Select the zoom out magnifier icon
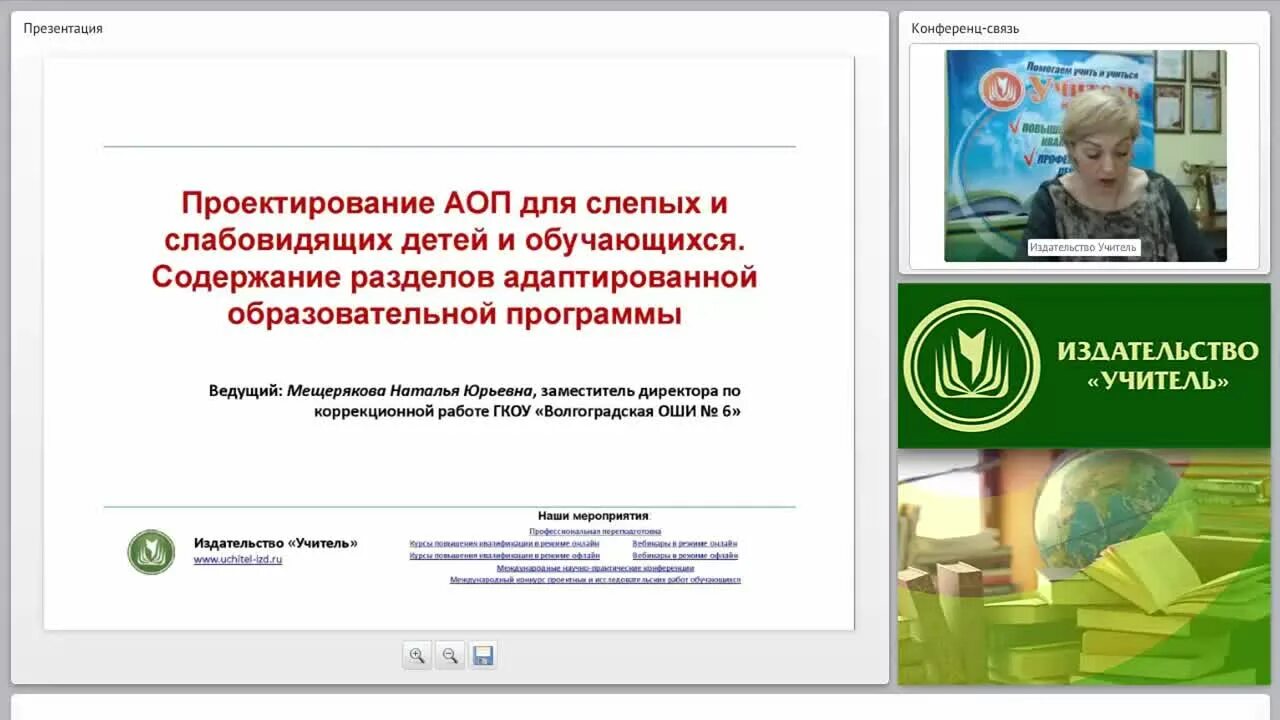Viewport: 1280px width, 720px height. click(449, 655)
